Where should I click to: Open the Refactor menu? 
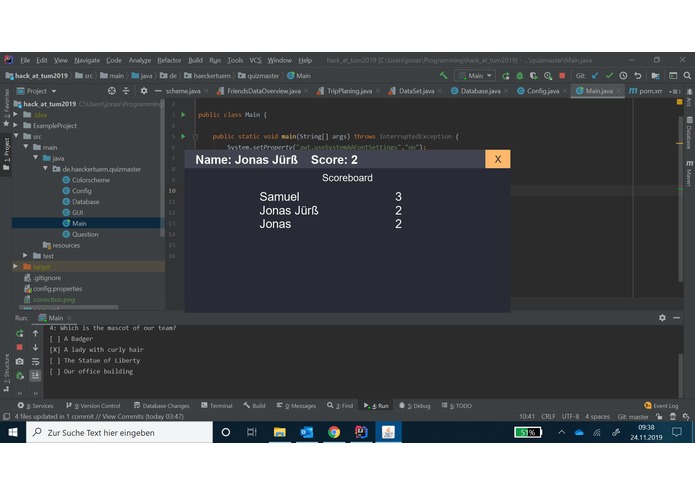point(169,60)
